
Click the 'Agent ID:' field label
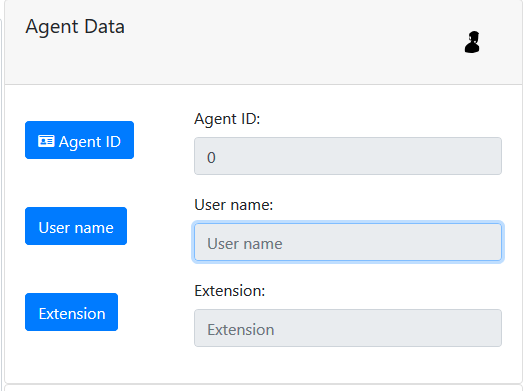point(227,119)
